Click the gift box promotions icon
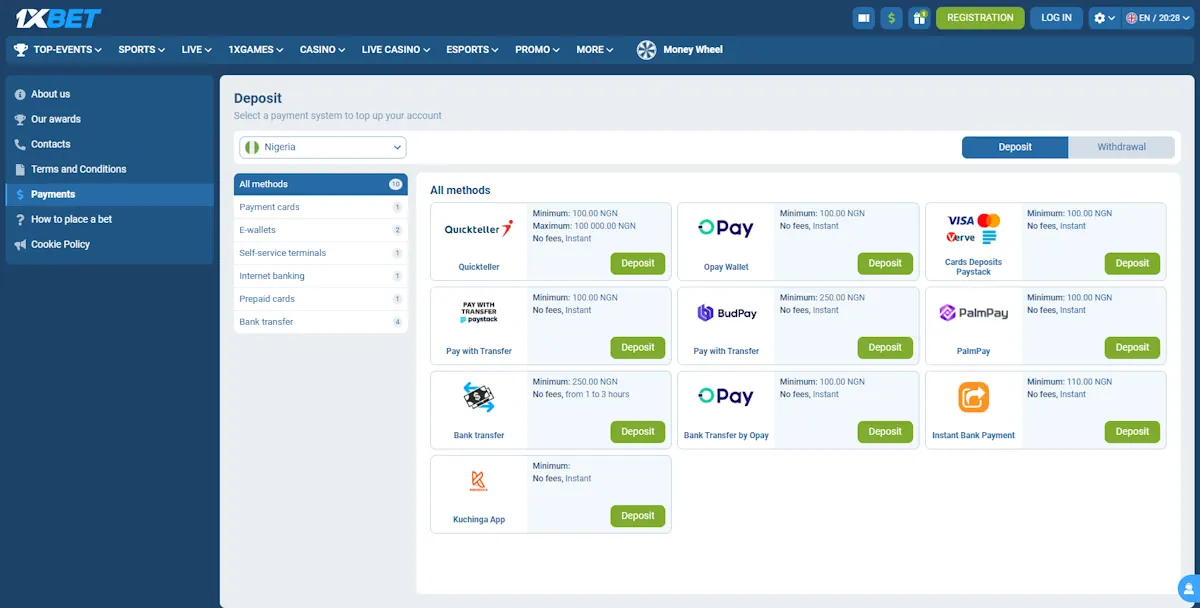This screenshot has width=1200, height=608. [919, 17]
